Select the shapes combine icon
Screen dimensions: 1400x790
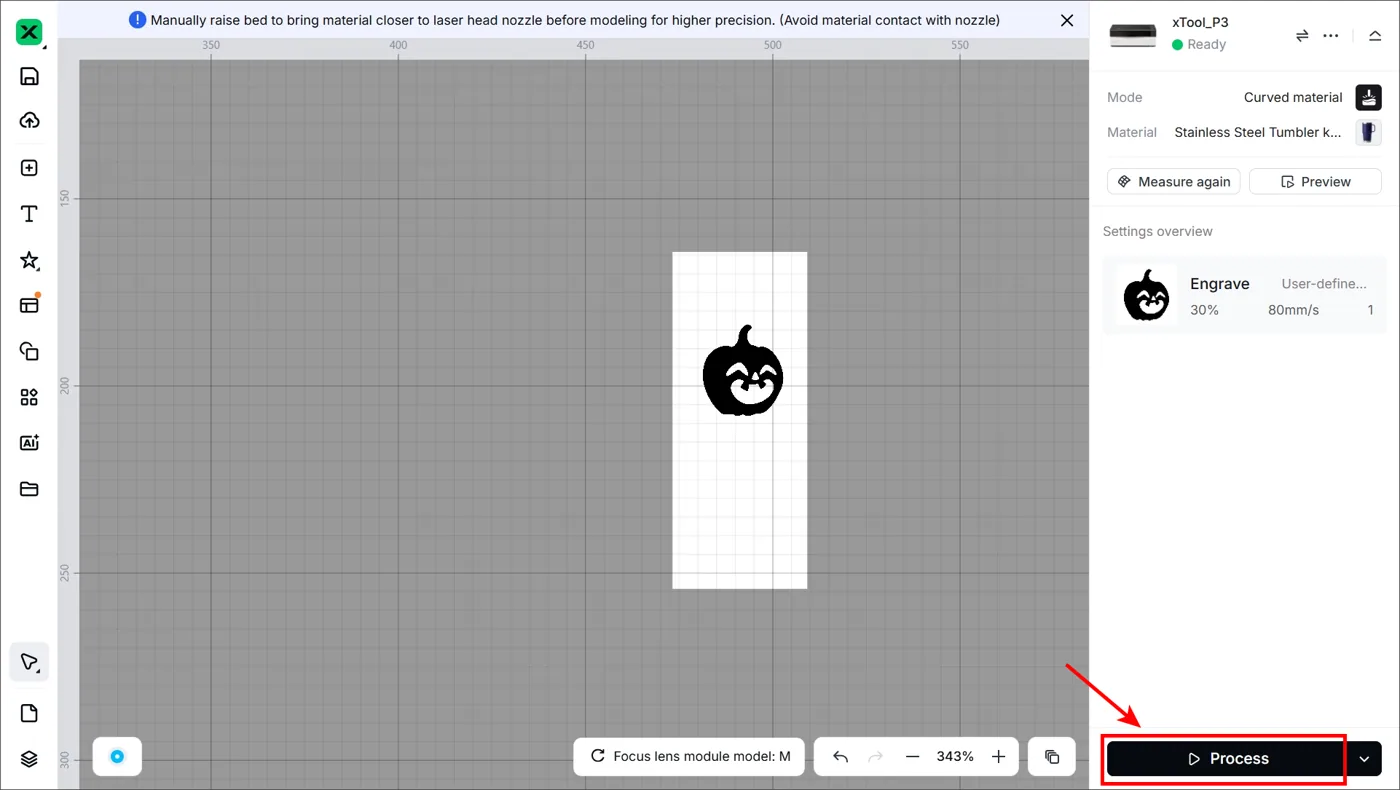click(x=29, y=351)
